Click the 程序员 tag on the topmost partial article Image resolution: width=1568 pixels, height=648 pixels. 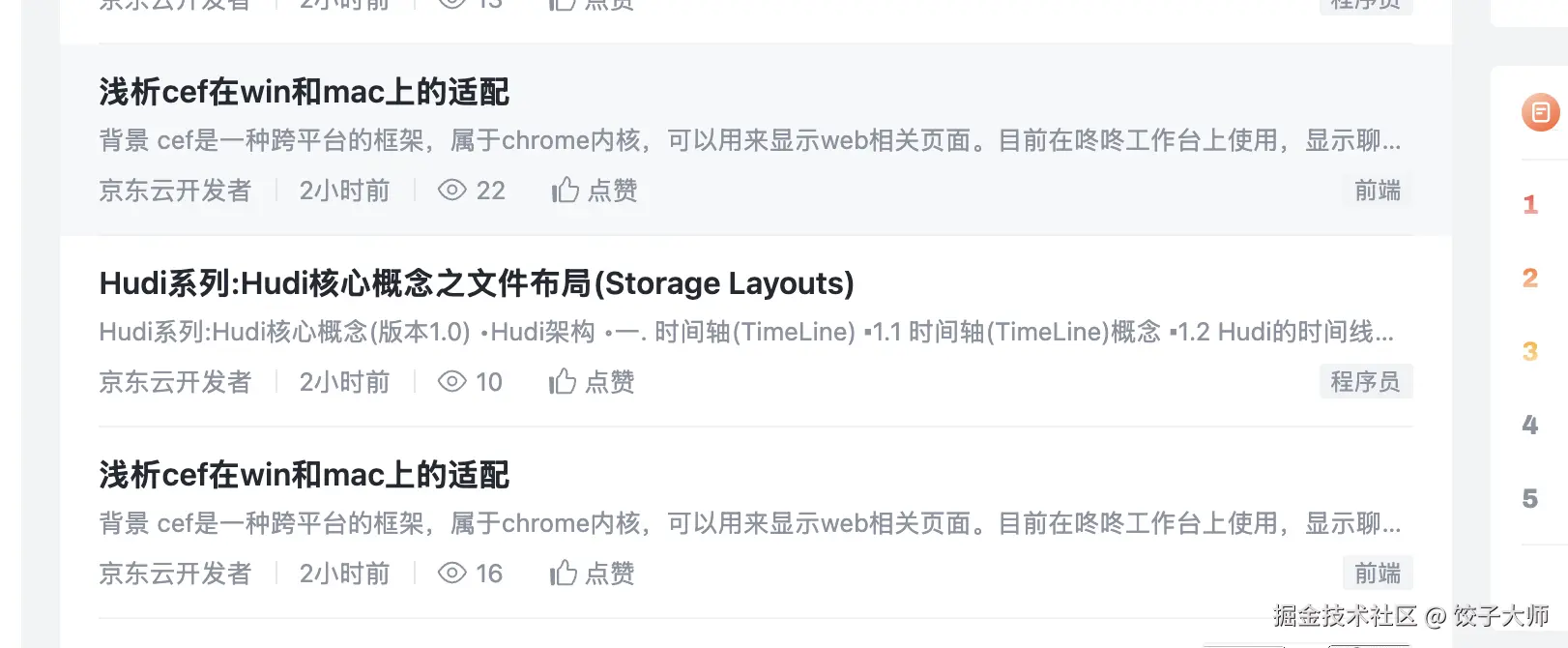click(1365, 3)
